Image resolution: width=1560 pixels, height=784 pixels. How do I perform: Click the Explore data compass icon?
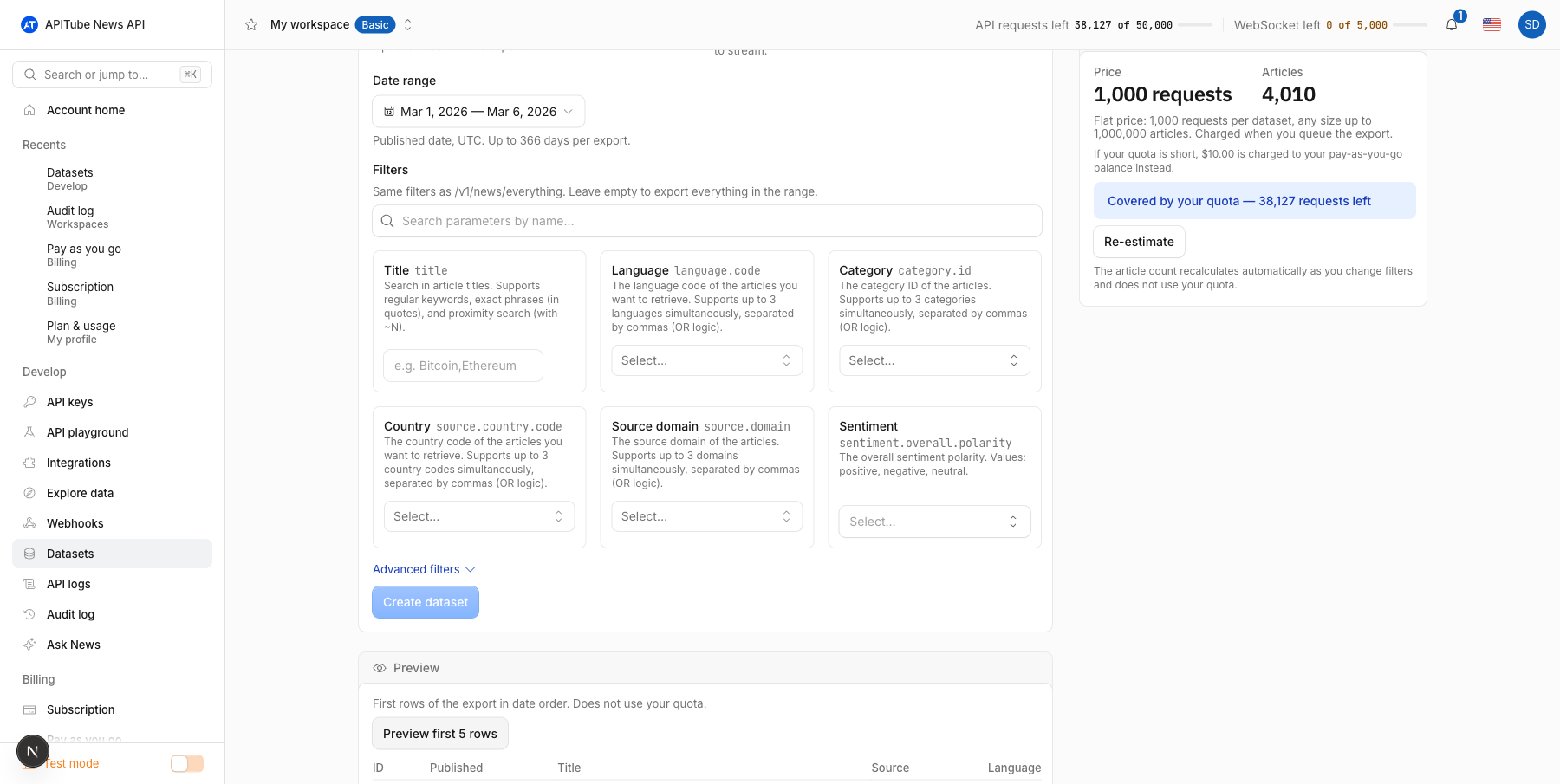(x=29, y=493)
